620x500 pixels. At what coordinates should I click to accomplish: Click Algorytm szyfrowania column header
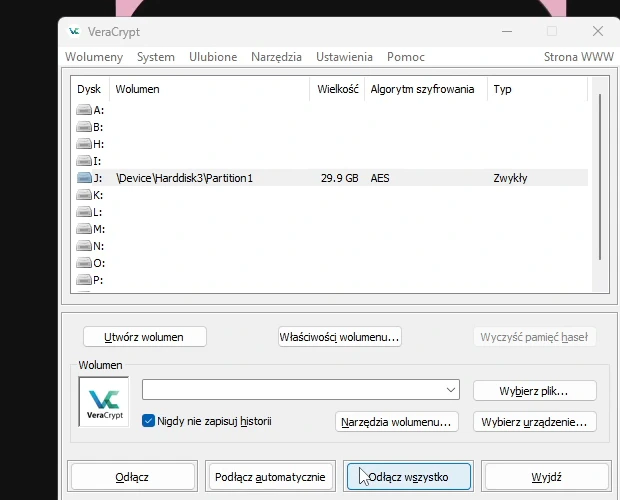(425, 89)
